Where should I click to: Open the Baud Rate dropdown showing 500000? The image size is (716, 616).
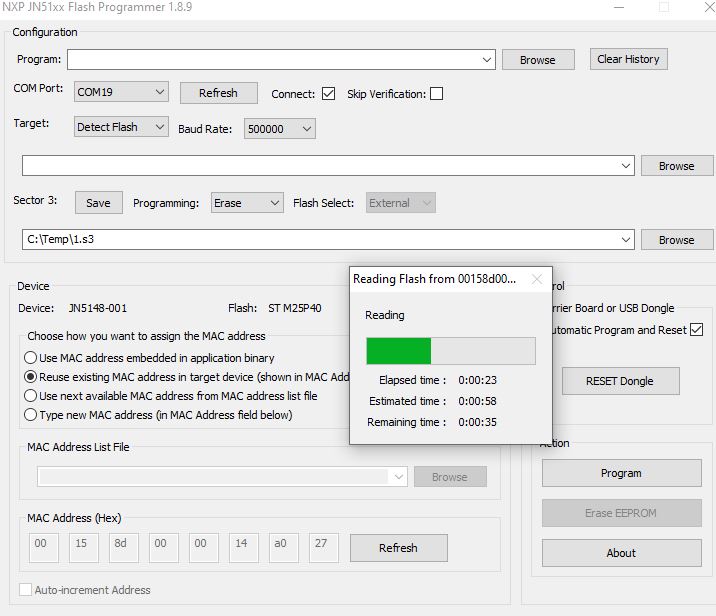(279, 129)
